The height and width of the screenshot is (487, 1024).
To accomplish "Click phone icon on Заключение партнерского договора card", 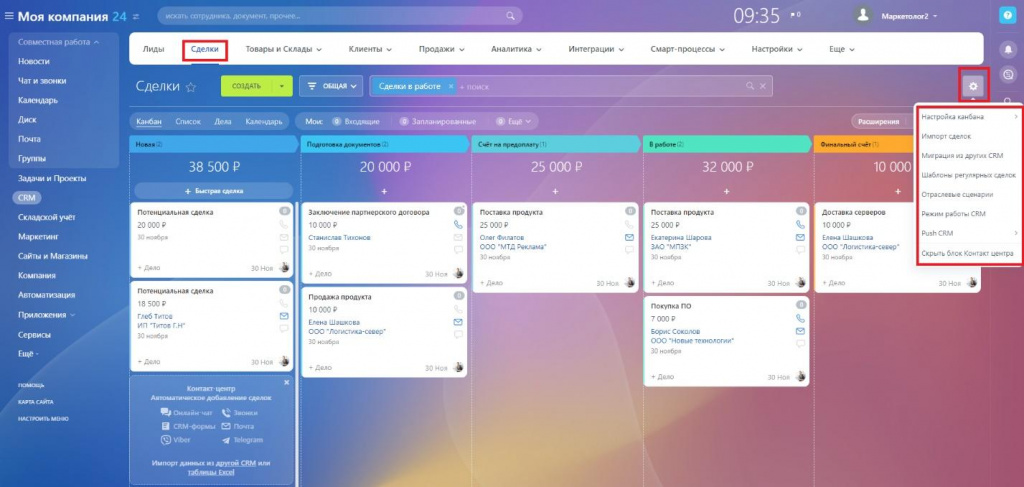I will (458, 225).
